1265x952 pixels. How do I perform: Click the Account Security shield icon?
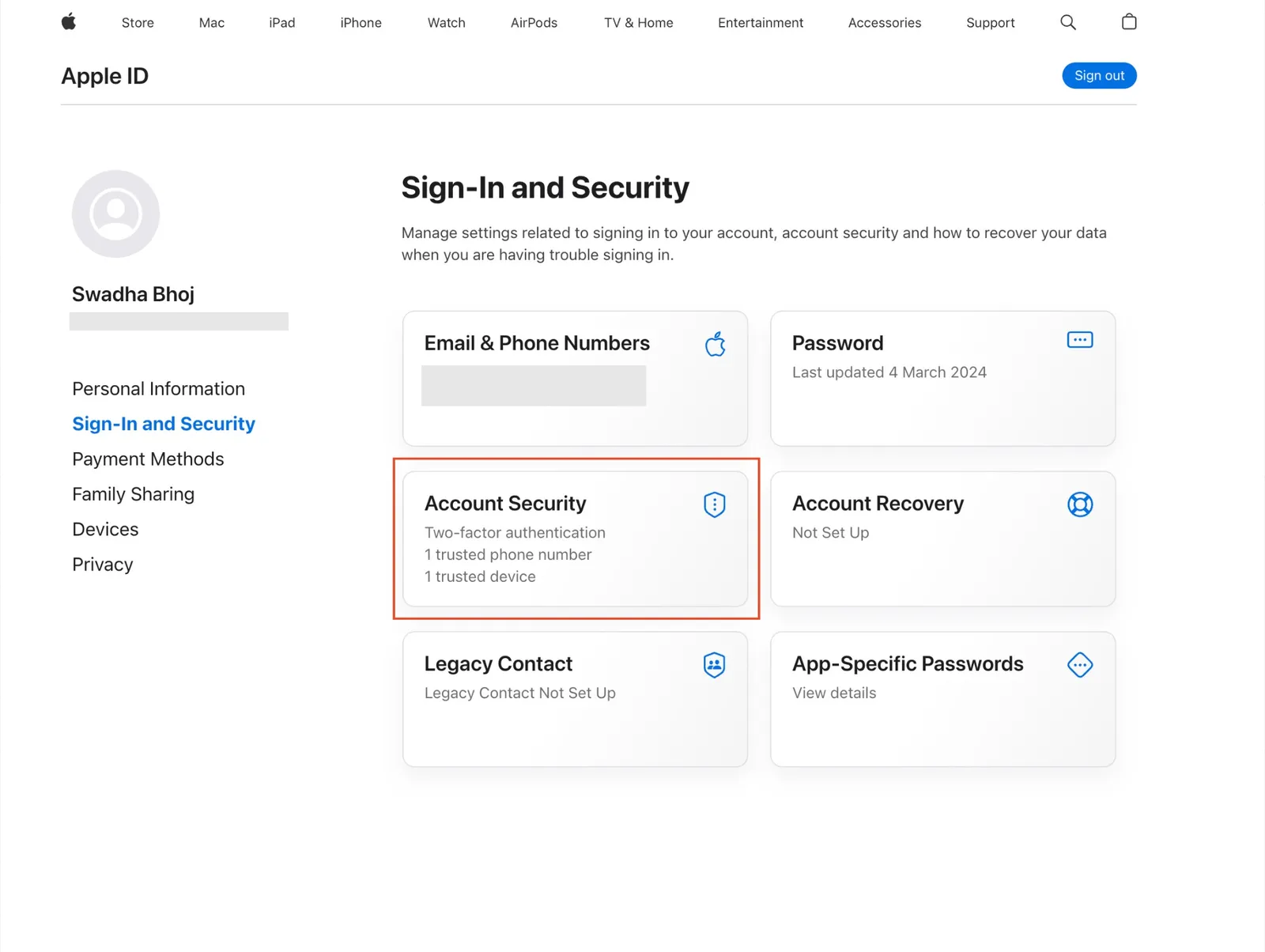point(715,504)
